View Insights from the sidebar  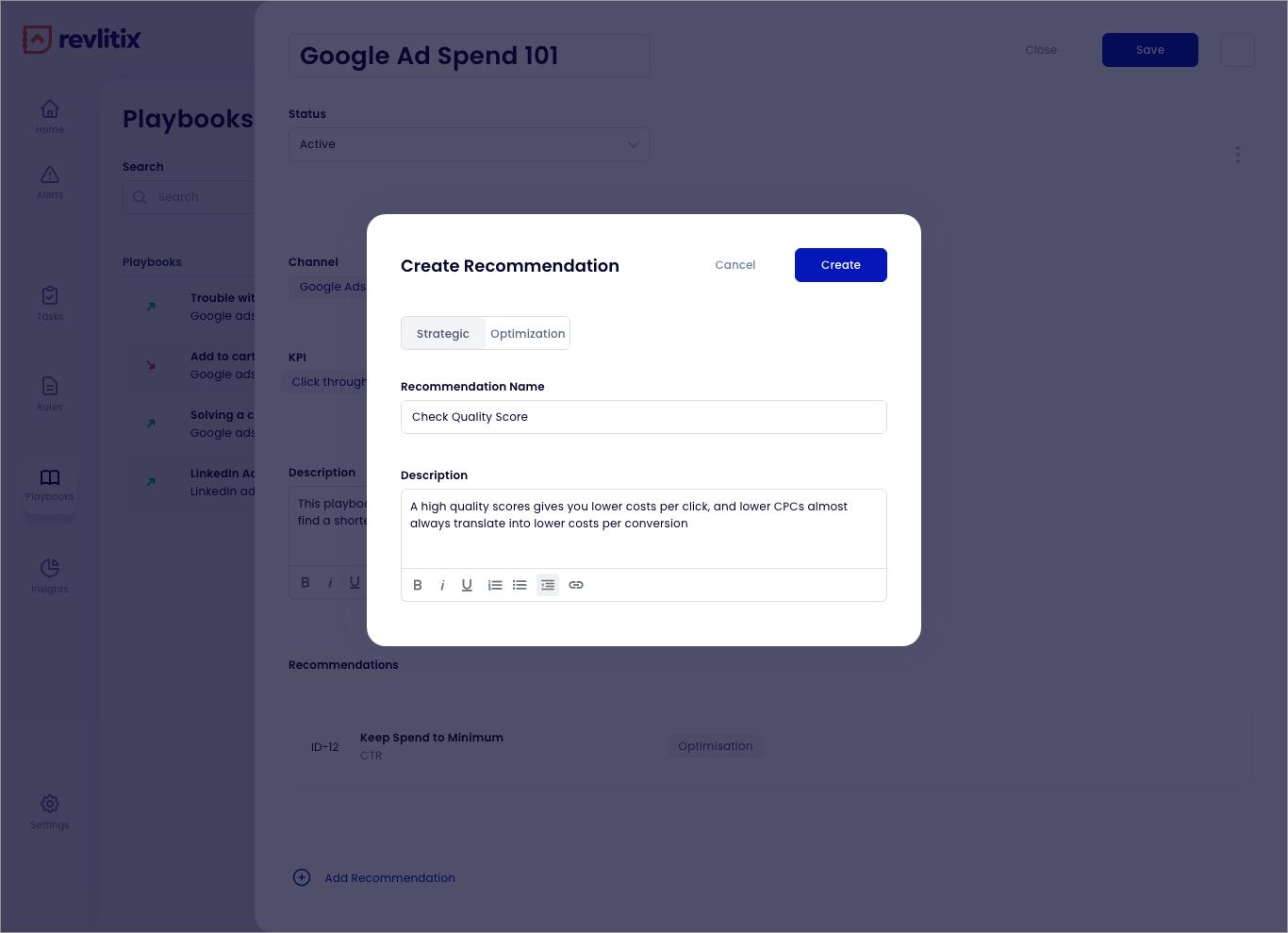pos(49,575)
